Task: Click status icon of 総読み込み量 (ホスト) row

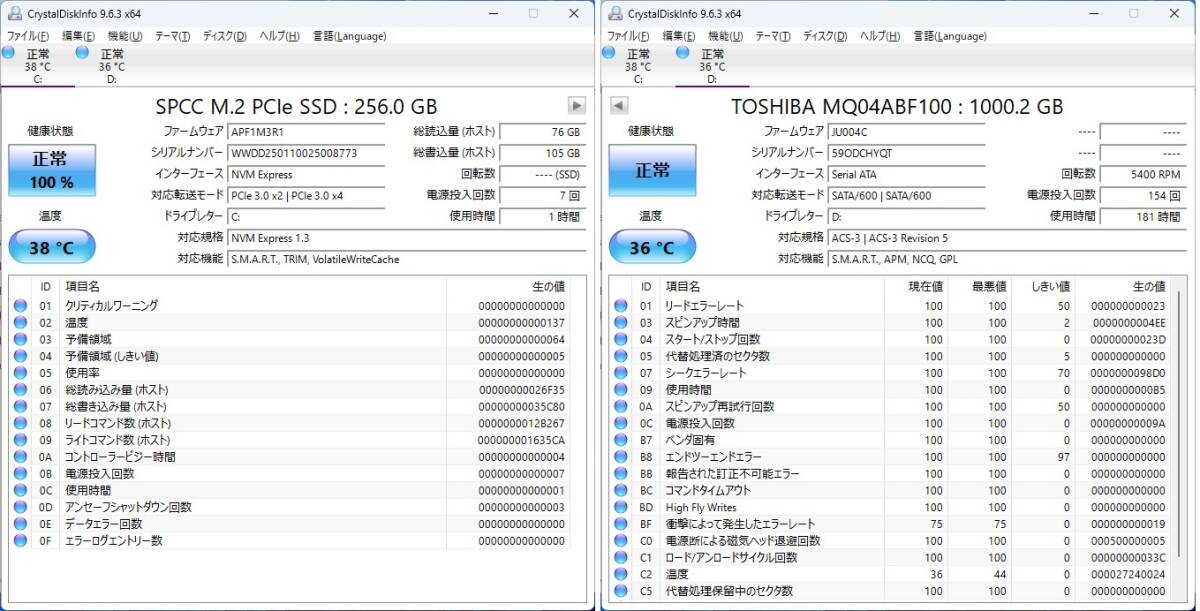Action: click(20, 390)
